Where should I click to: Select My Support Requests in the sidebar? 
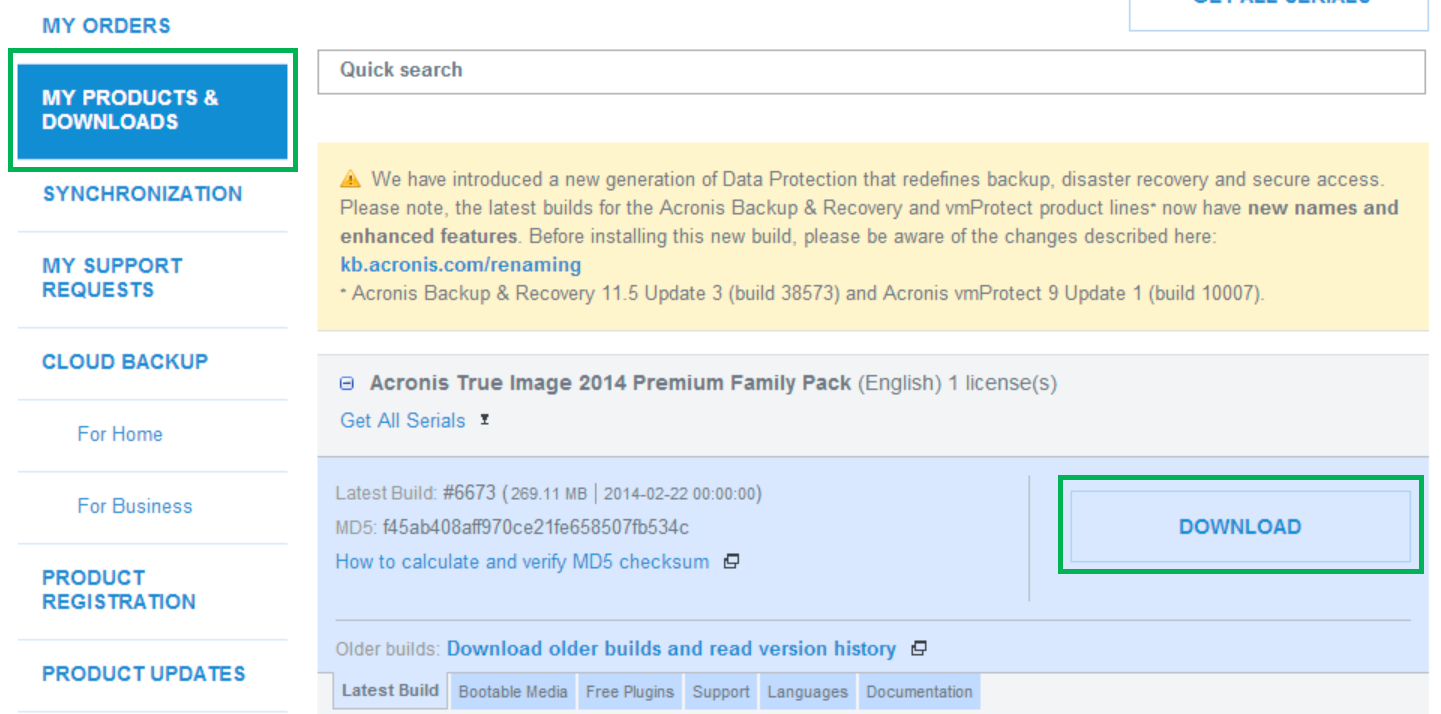coord(112,277)
